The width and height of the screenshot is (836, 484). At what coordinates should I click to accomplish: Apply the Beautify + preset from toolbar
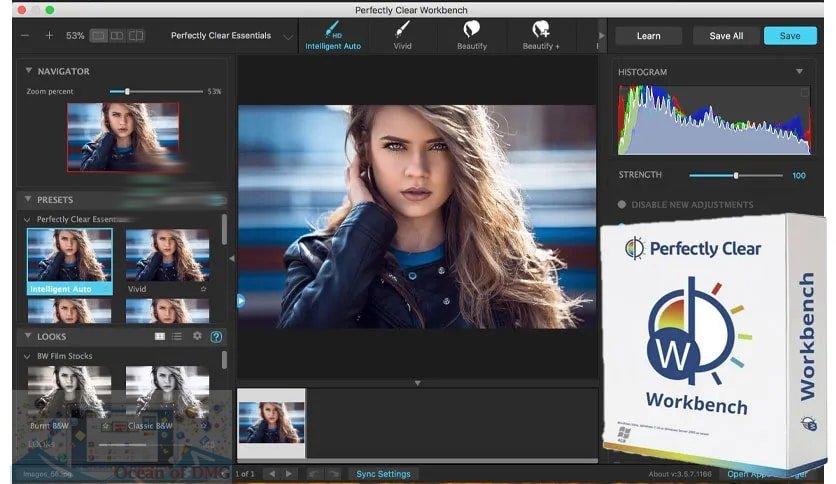tap(541, 29)
